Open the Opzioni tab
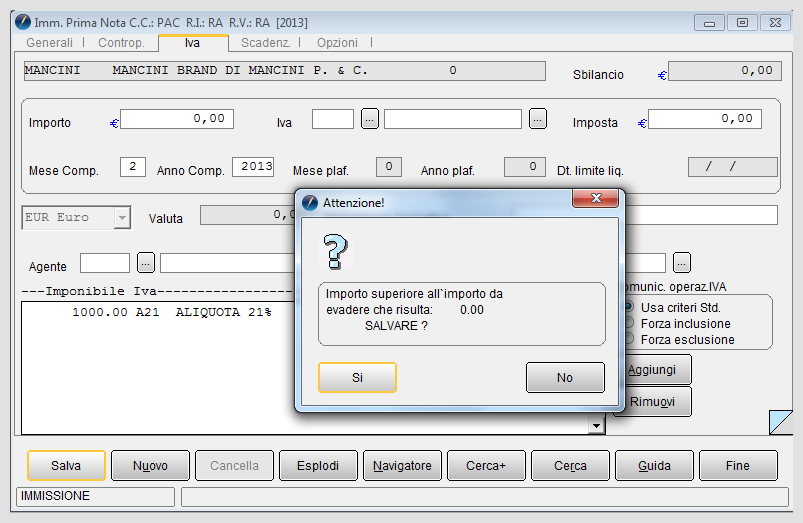This screenshot has width=803, height=523. pos(337,43)
